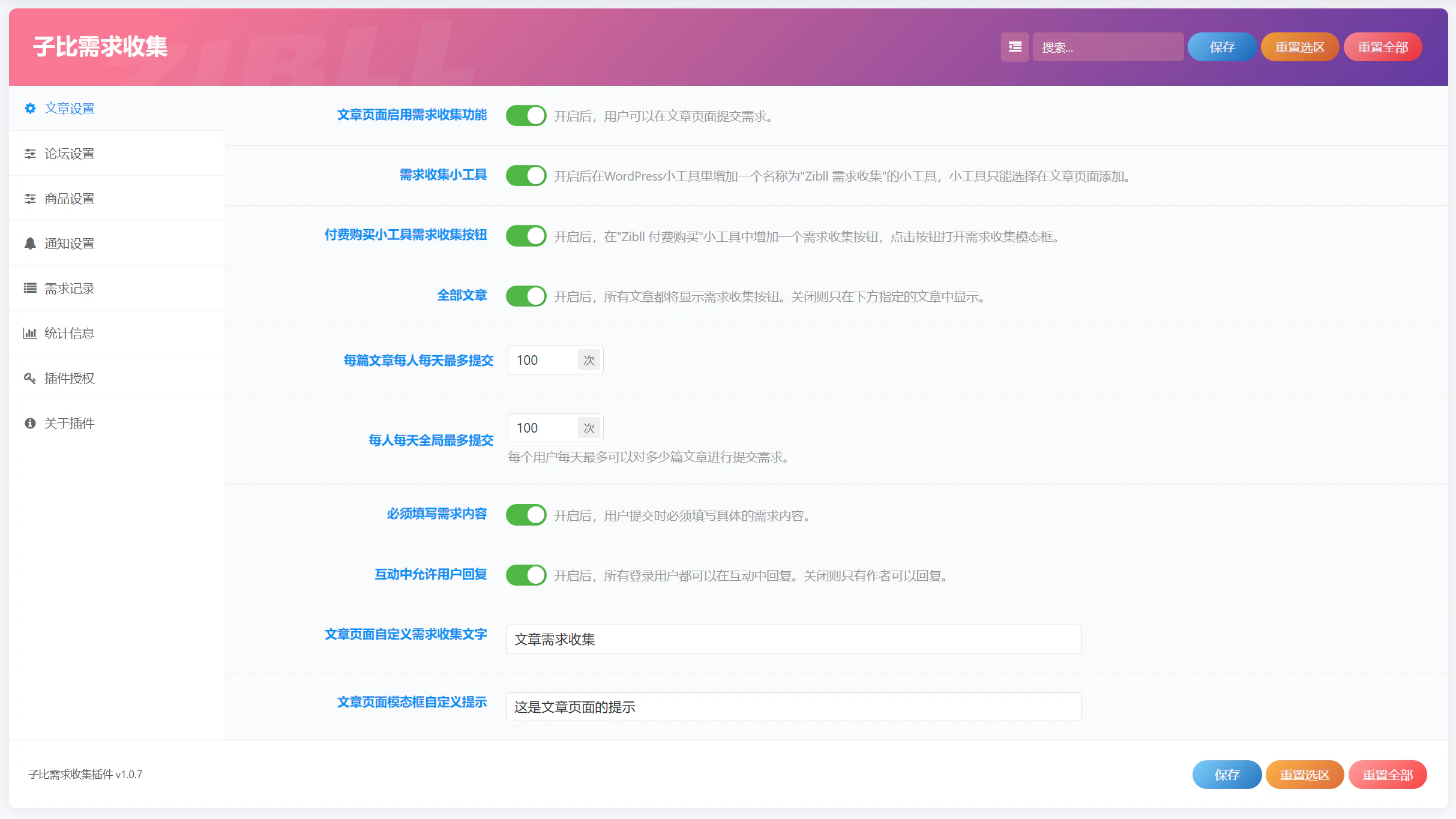Focus the 搜索 input field in header
The height and width of the screenshot is (819, 1456).
pyautogui.click(x=1108, y=47)
